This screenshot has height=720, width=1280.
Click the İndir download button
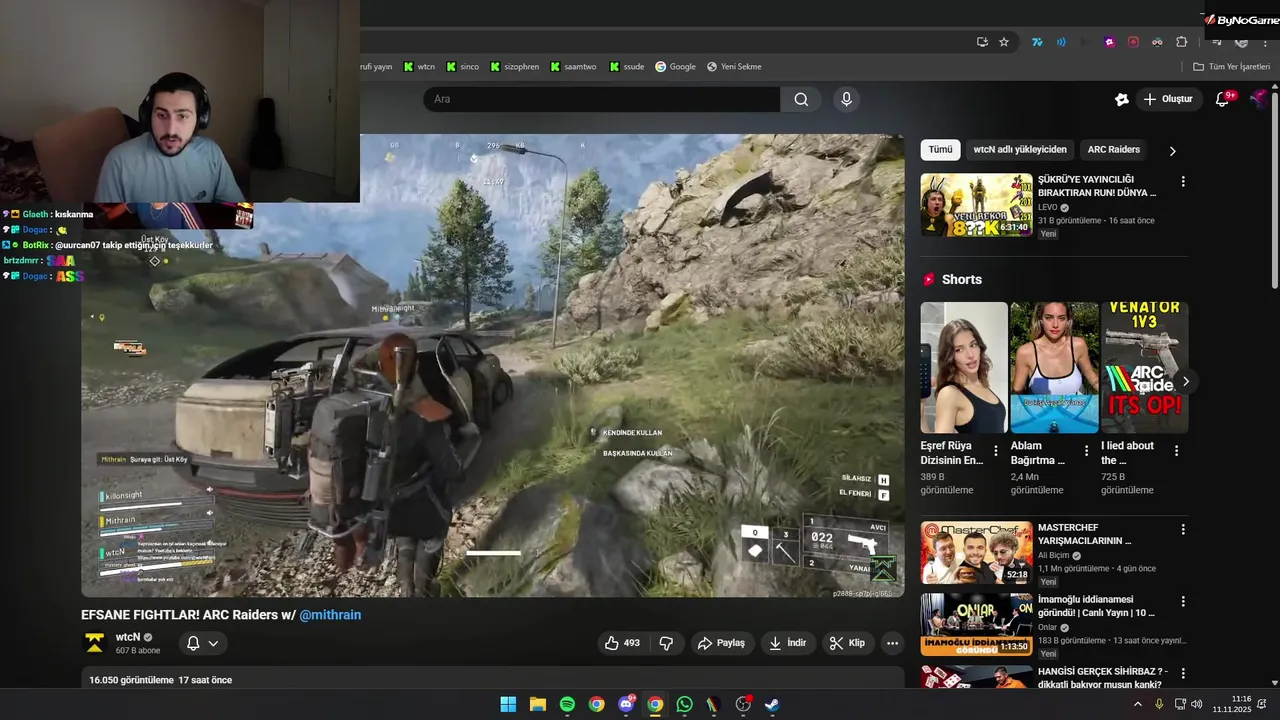(x=787, y=643)
